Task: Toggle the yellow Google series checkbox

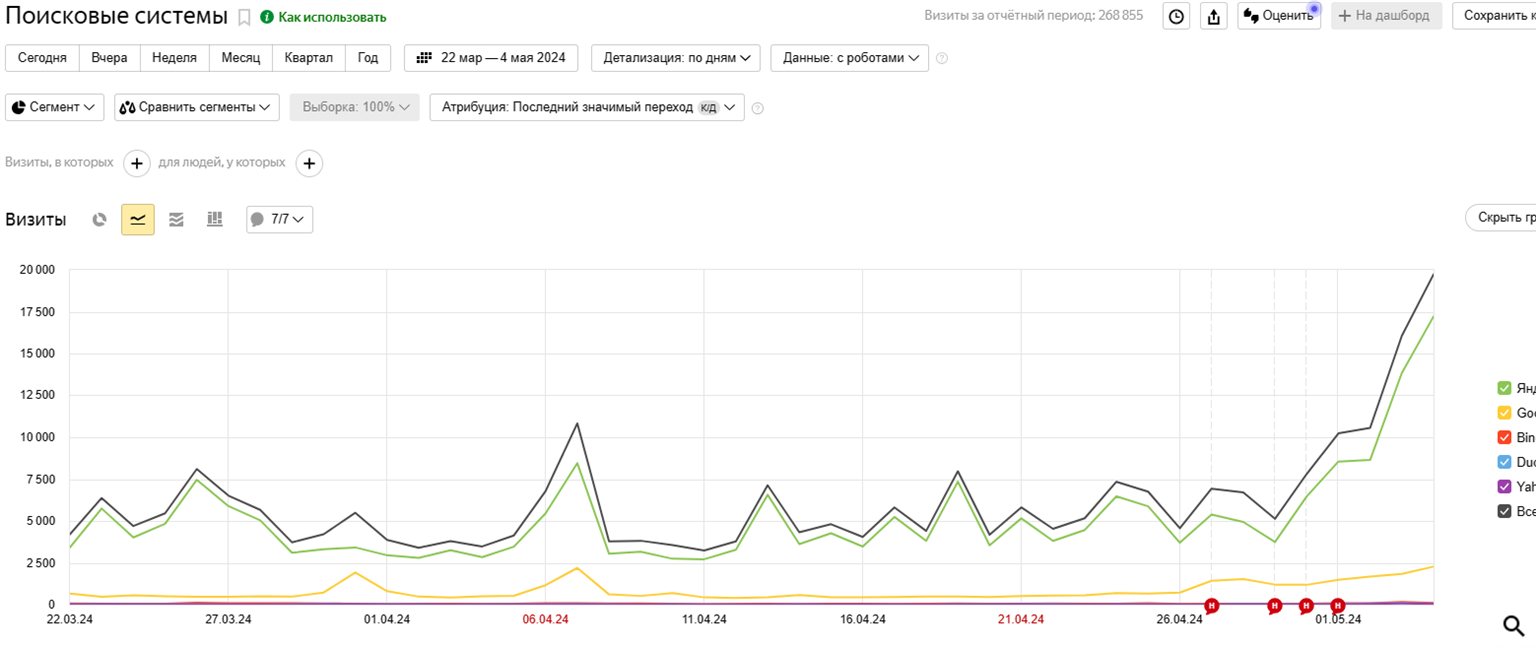Action: [x=1503, y=413]
